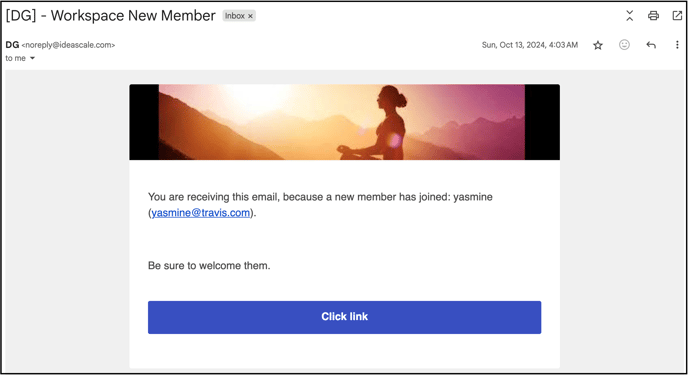The width and height of the screenshot is (688, 375).
Task: Click the blue 'Click link' button
Action: (x=344, y=317)
